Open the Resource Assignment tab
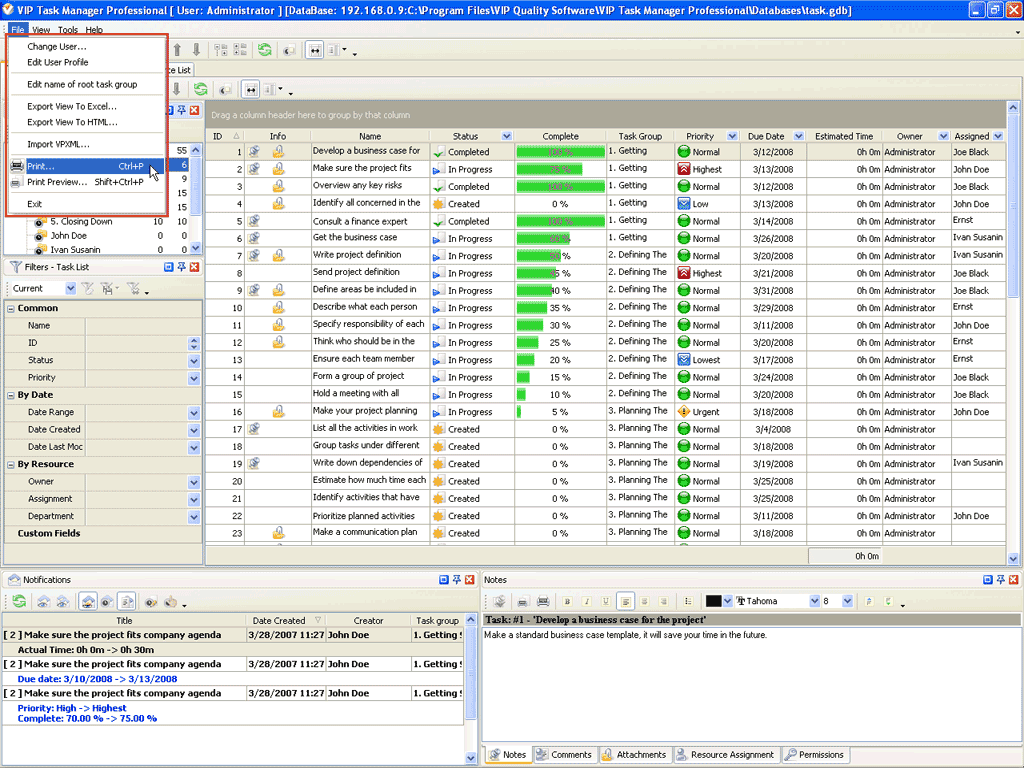Screen dimensions: 1024x768 point(725,754)
